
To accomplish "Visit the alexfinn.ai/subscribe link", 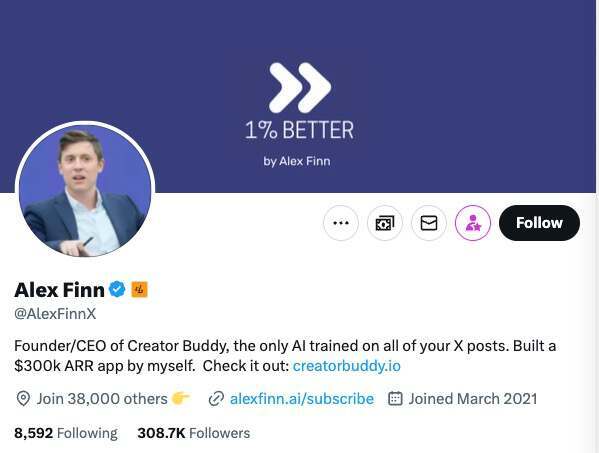I will [x=302, y=399].
